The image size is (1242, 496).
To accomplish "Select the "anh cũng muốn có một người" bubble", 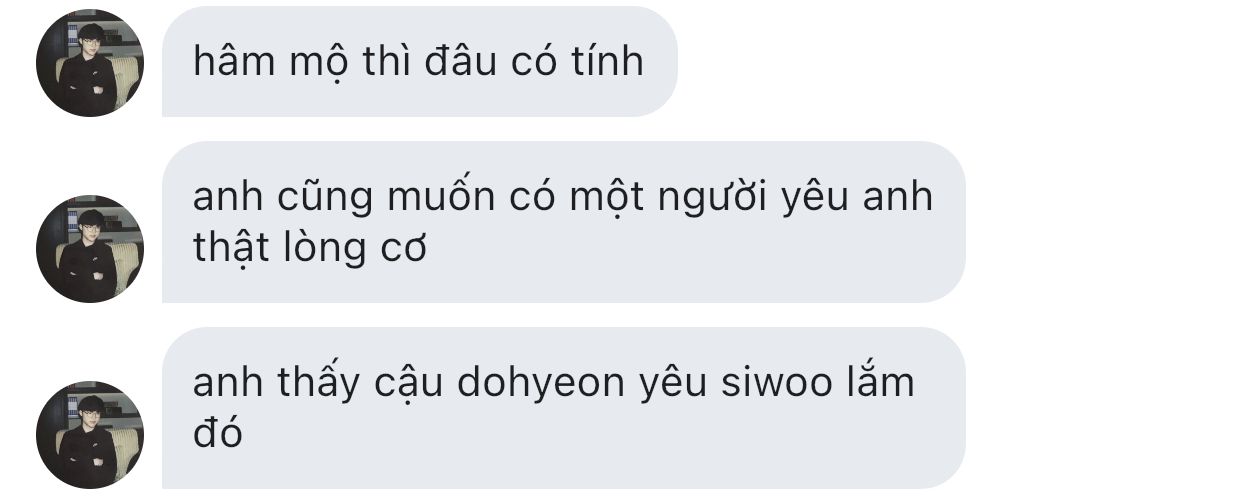I will point(563,222).
